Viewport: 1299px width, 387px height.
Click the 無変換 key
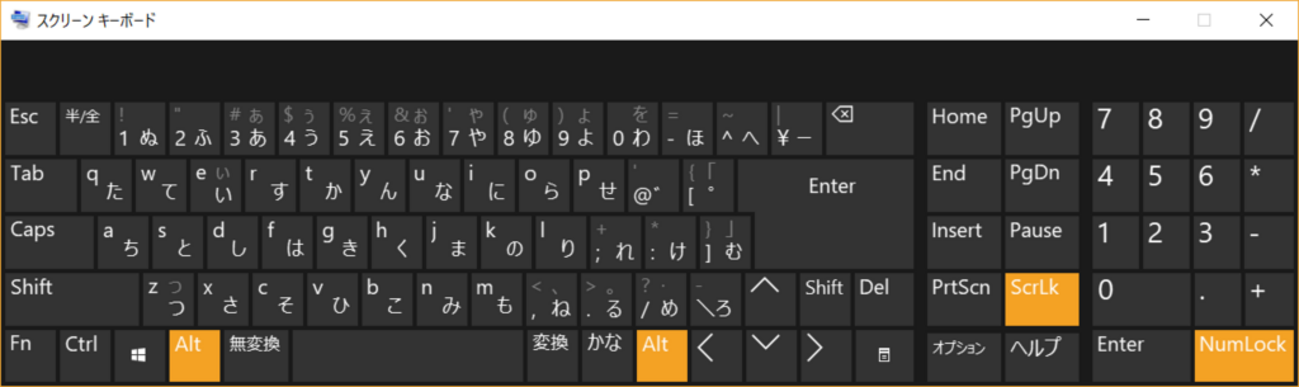[x=255, y=355]
